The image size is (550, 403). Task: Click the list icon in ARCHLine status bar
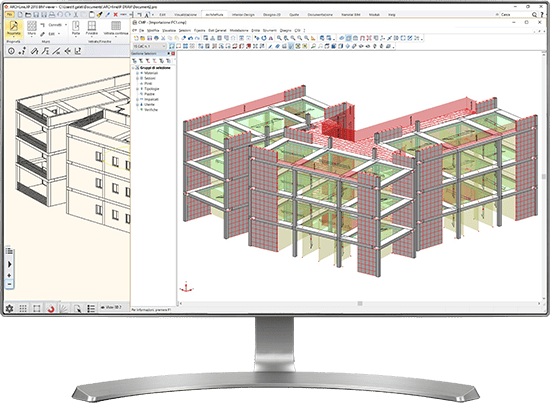(x=91, y=308)
